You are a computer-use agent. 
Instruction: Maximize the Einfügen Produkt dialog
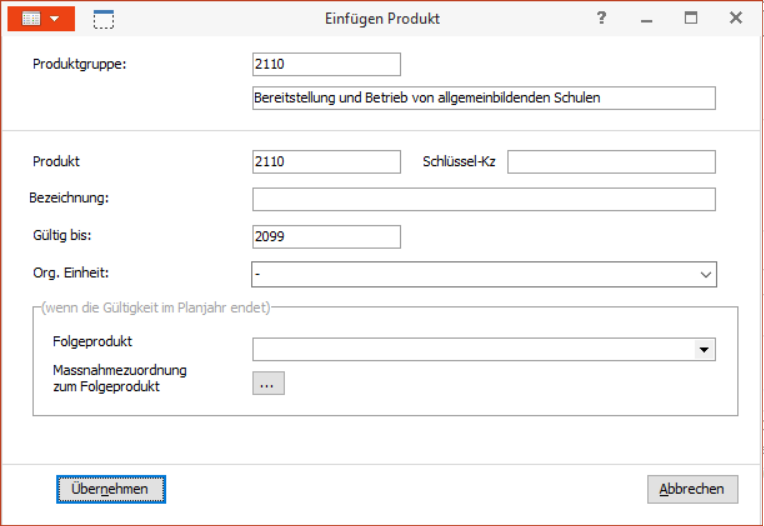tap(691, 18)
